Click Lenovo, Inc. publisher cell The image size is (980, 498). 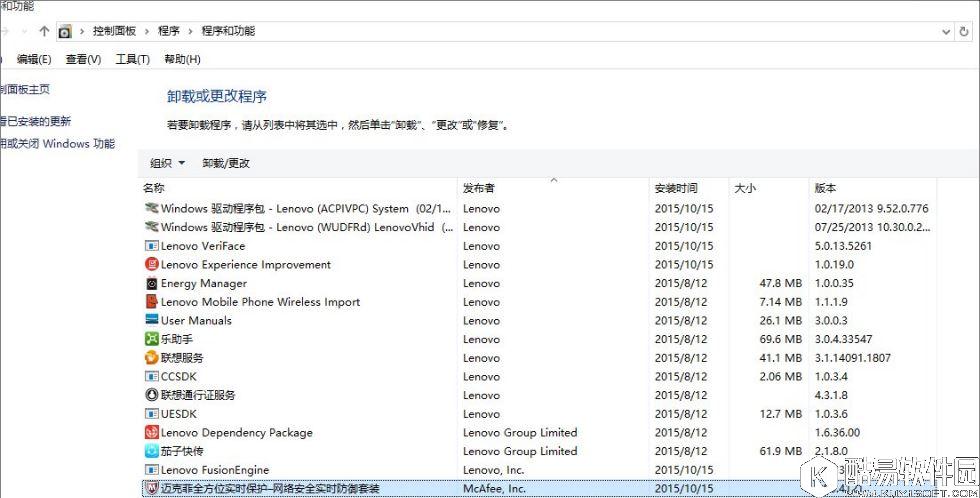coord(492,470)
